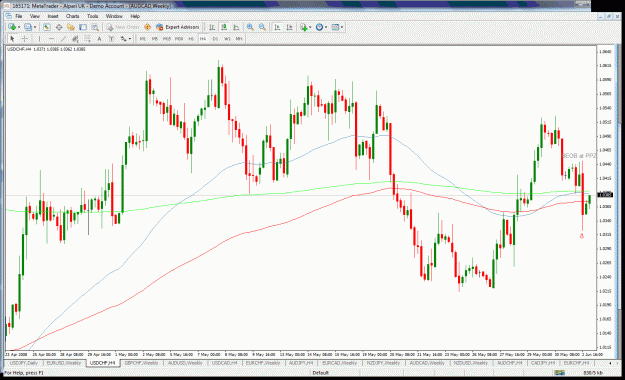Switch to W1 timeframe
Viewport: 625px width, 380px height.
pyautogui.click(x=227, y=39)
